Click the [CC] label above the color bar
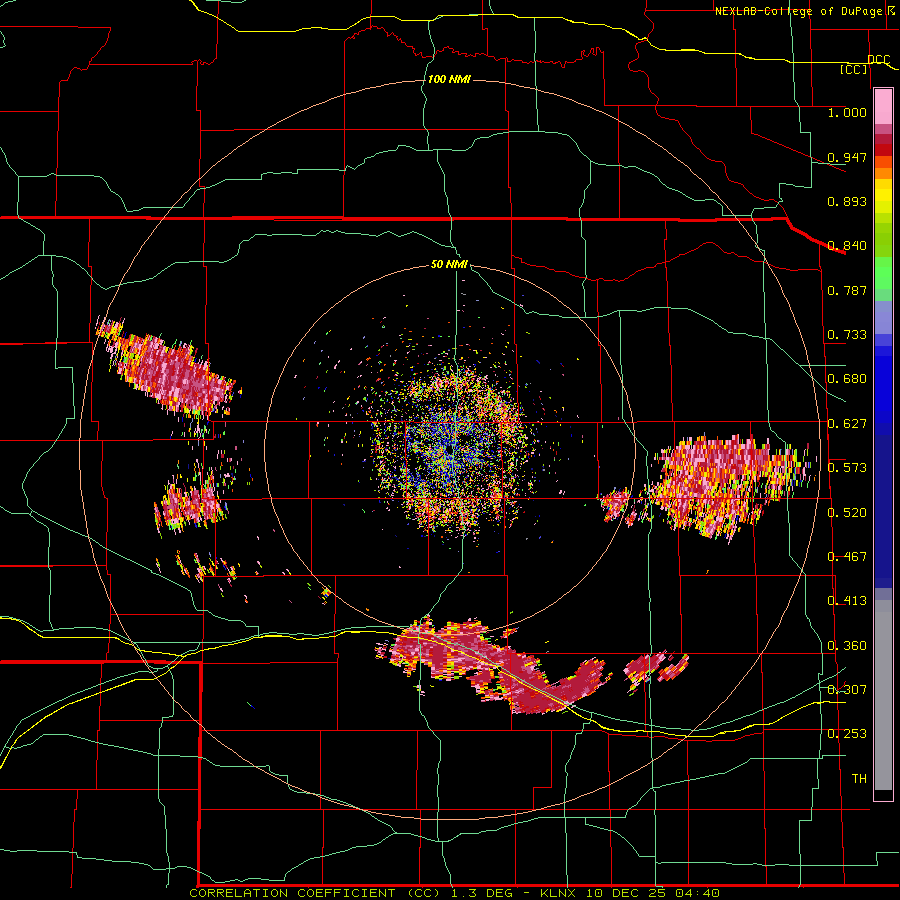 click(x=854, y=69)
